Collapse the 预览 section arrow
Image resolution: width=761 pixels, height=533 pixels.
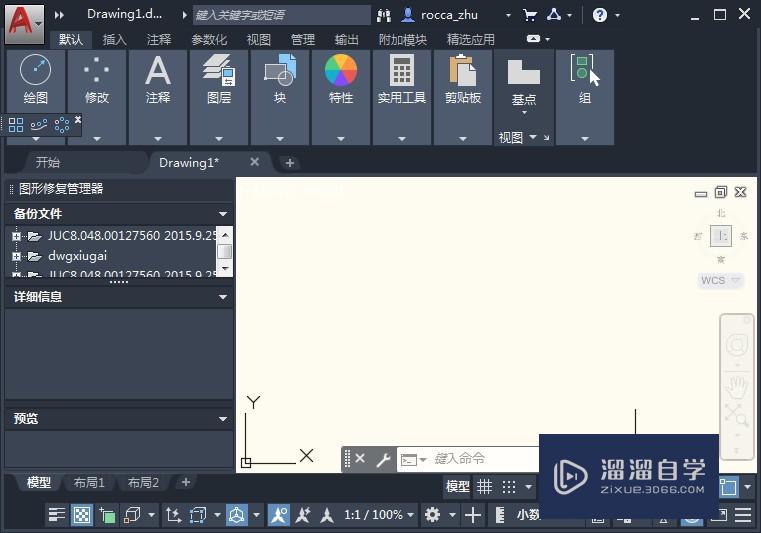click(x=223, y=419)
